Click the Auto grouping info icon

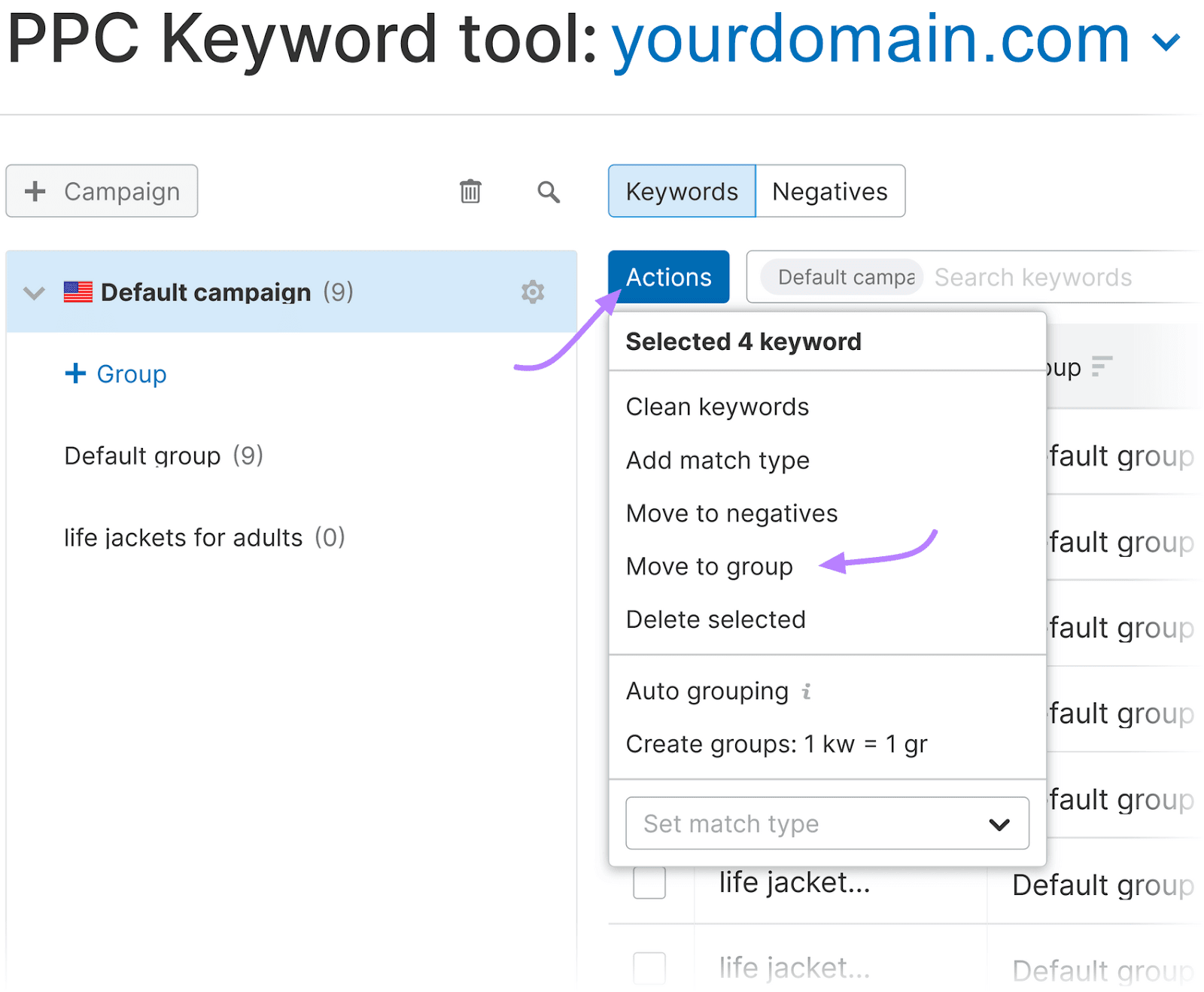[x=806, y=691]
